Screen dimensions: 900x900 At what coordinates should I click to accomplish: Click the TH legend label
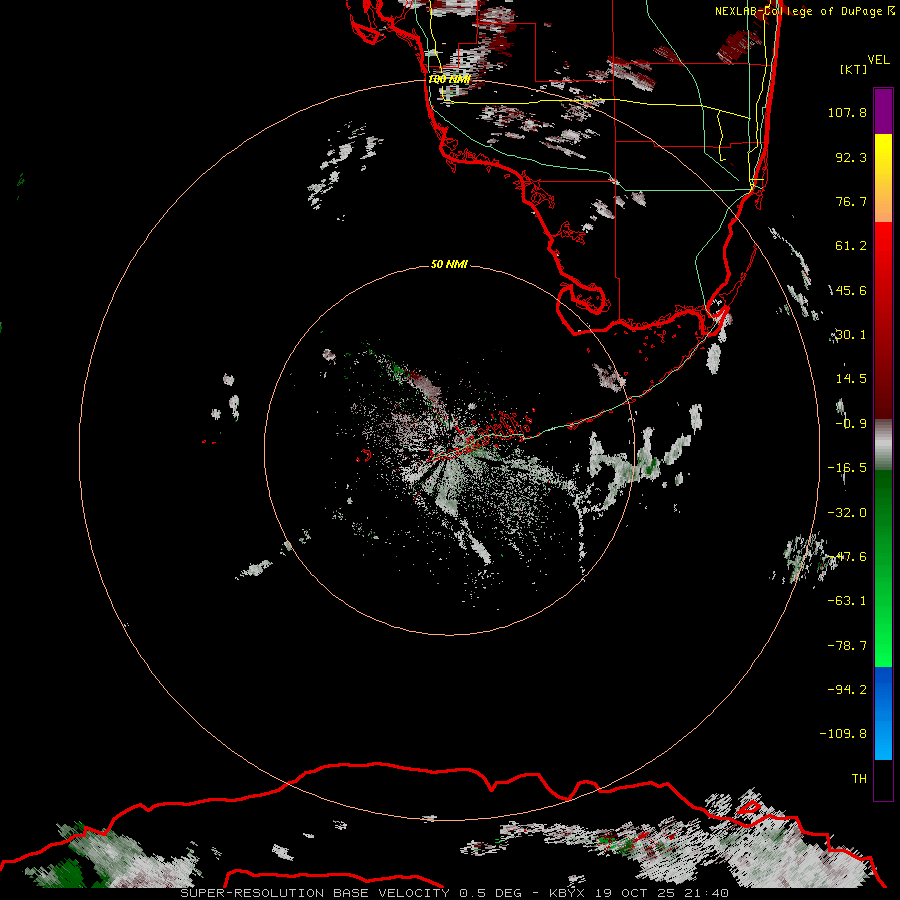pos(859,779)
